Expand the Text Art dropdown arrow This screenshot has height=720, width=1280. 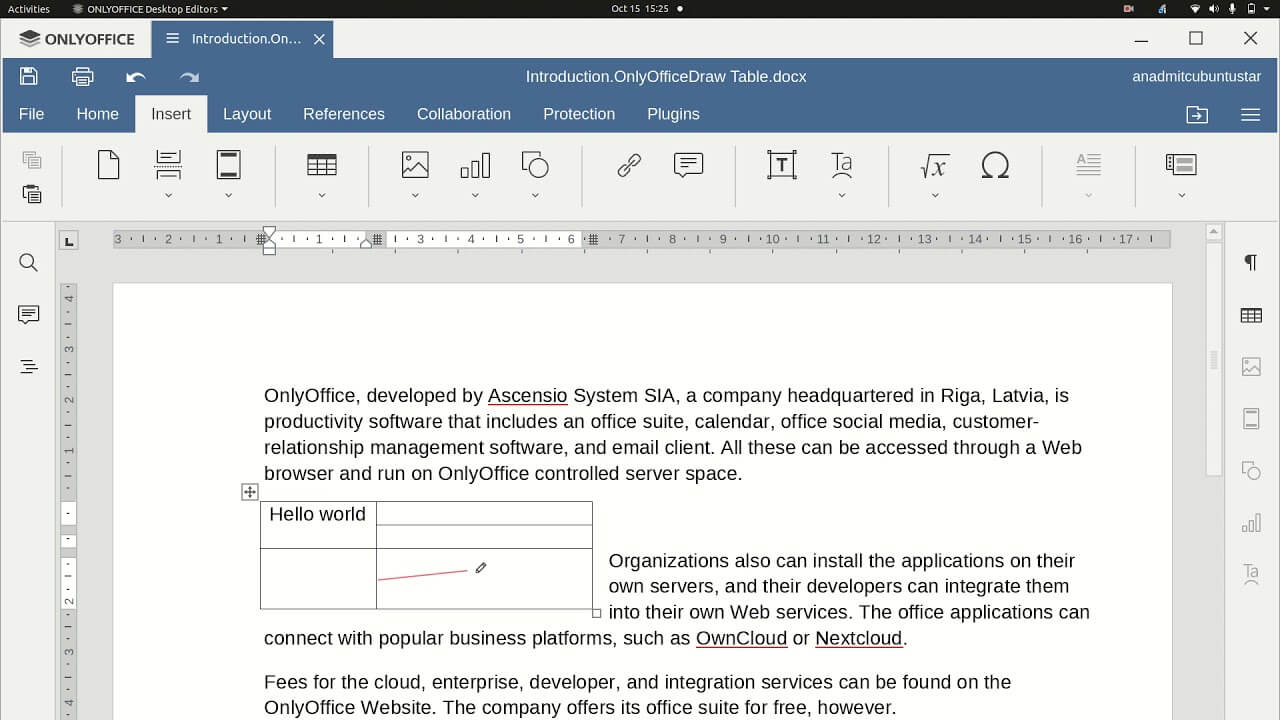point(842,196)
